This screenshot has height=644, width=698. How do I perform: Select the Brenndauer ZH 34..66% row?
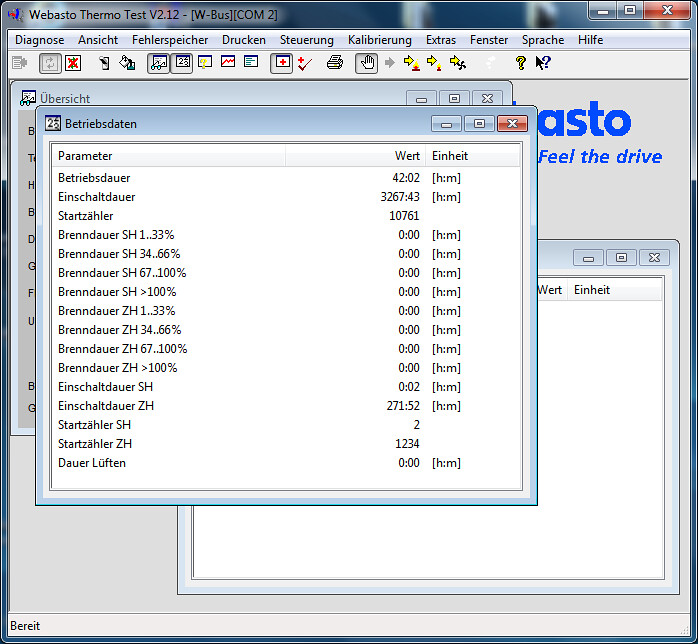pos(286,330)
